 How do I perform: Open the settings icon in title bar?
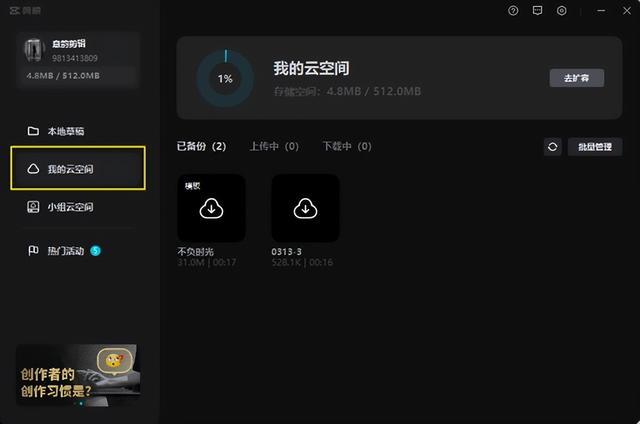[x=562, y=11]
